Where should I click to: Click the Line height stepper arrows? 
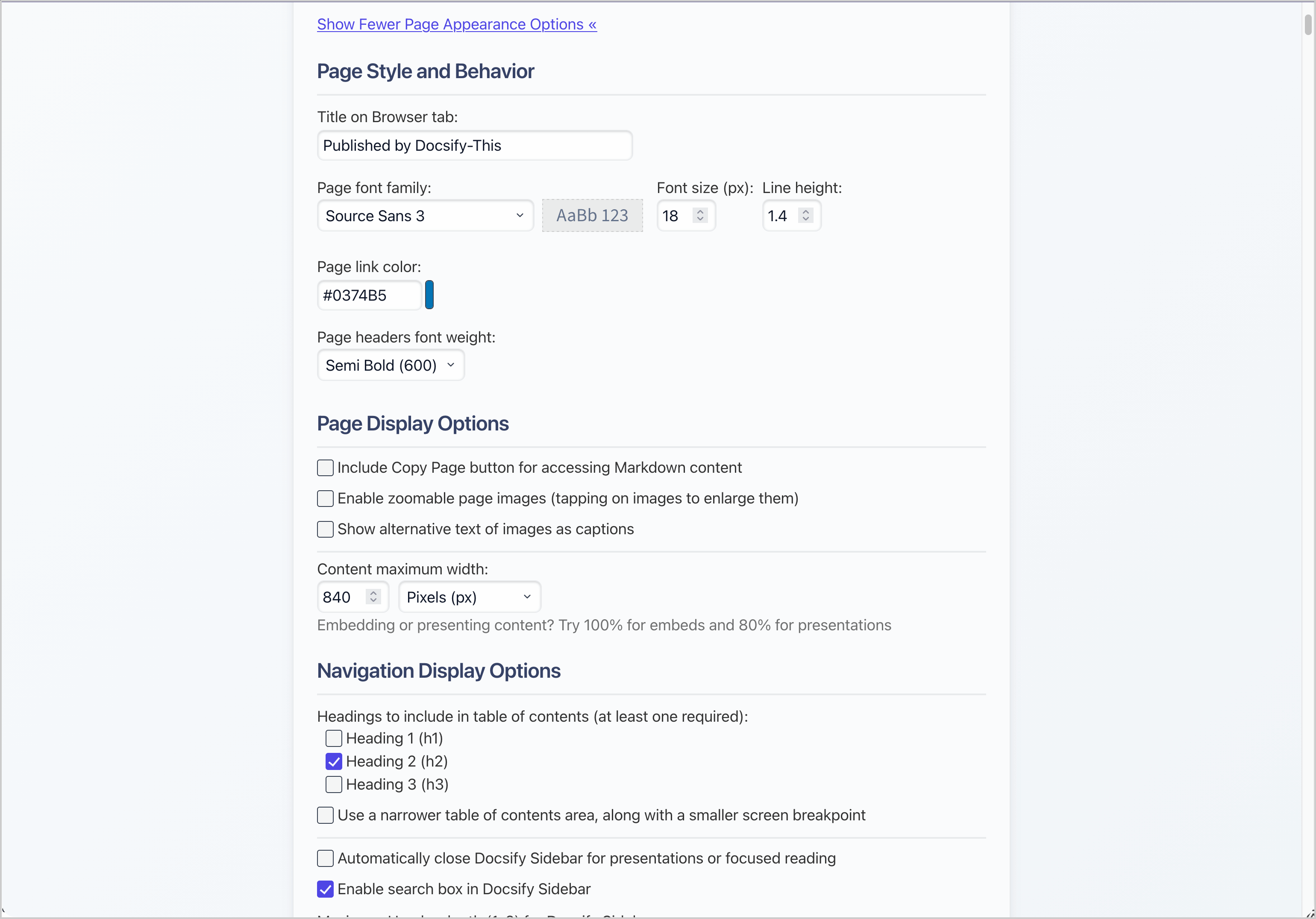tap(805, 215)
